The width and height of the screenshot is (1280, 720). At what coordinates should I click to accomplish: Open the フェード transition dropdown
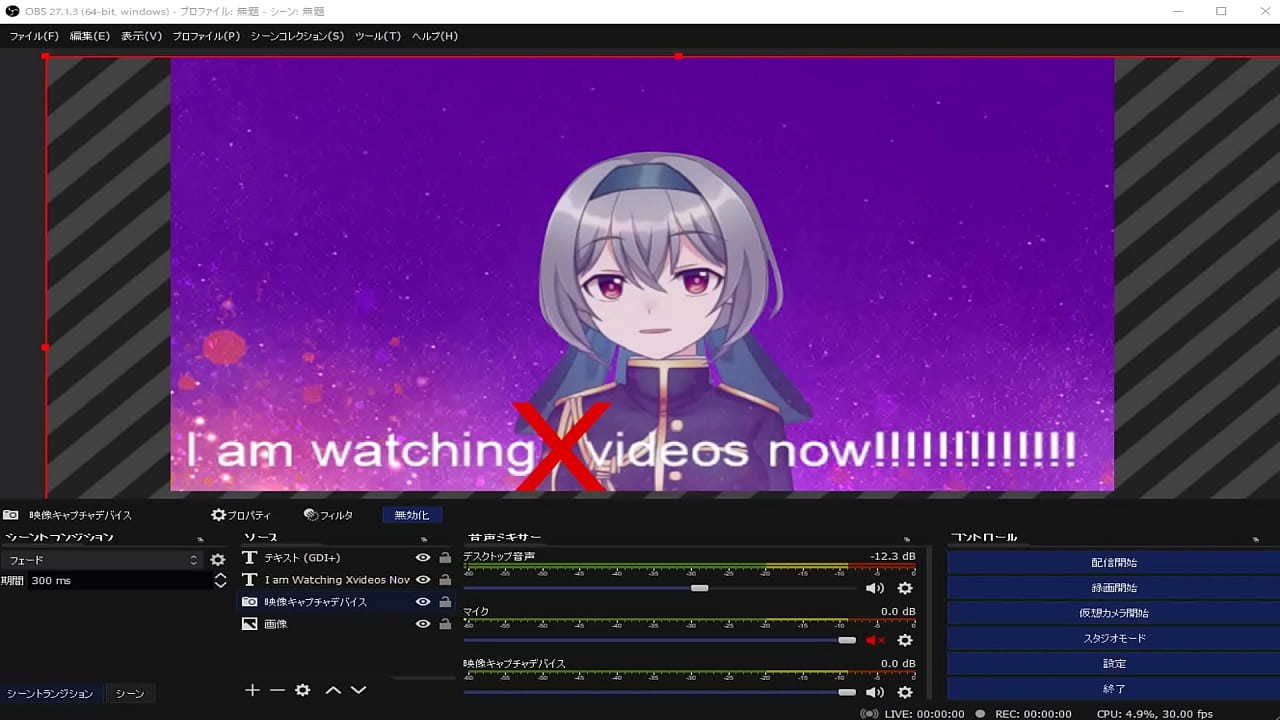(x=100, y=560)
